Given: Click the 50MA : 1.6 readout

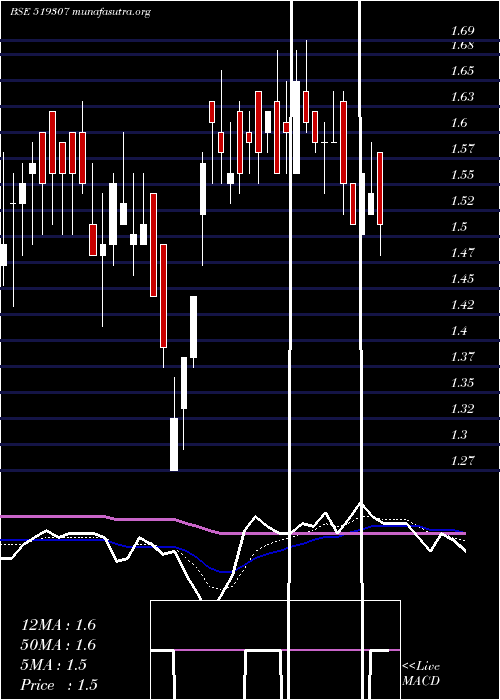Looking at the screenshot, I should click(58, 645).
